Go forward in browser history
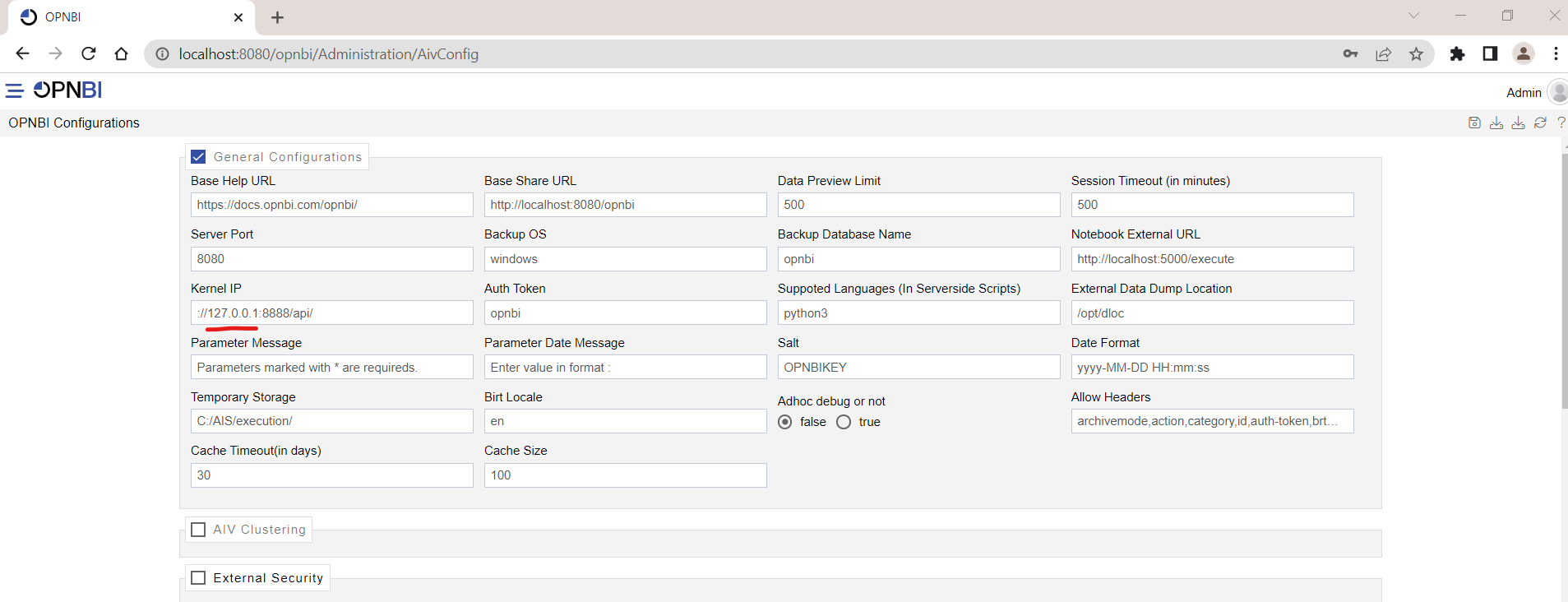1568x602 pixels. [55, 53]
